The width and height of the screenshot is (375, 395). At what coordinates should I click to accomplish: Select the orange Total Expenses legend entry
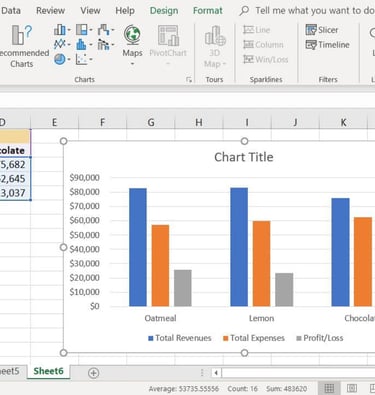[254, 338]
